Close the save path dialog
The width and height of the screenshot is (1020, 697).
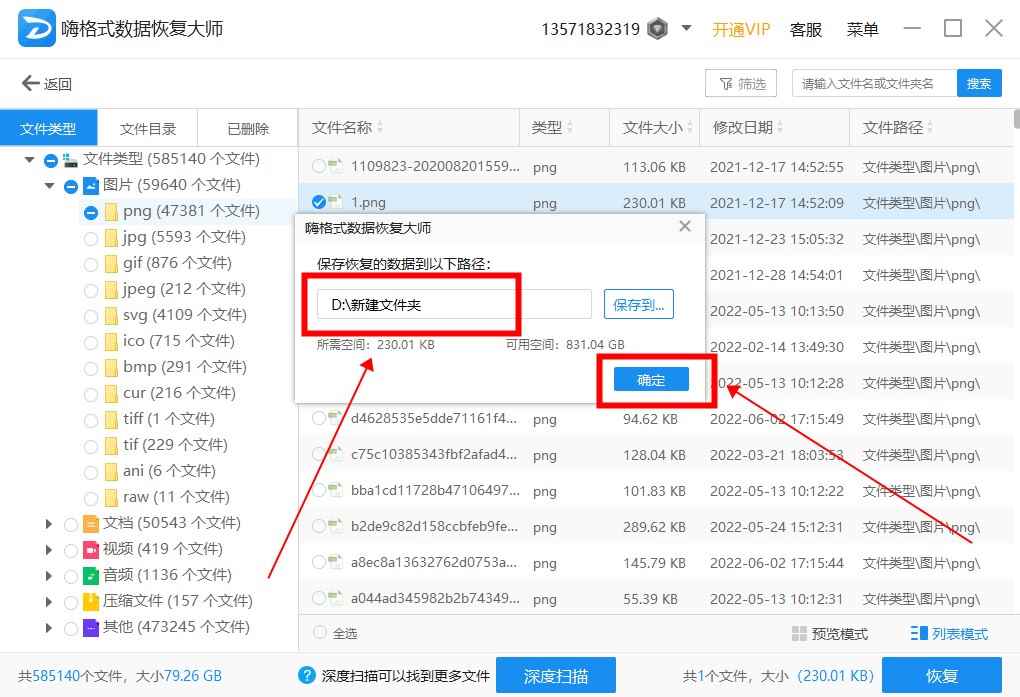pos(685,227)
